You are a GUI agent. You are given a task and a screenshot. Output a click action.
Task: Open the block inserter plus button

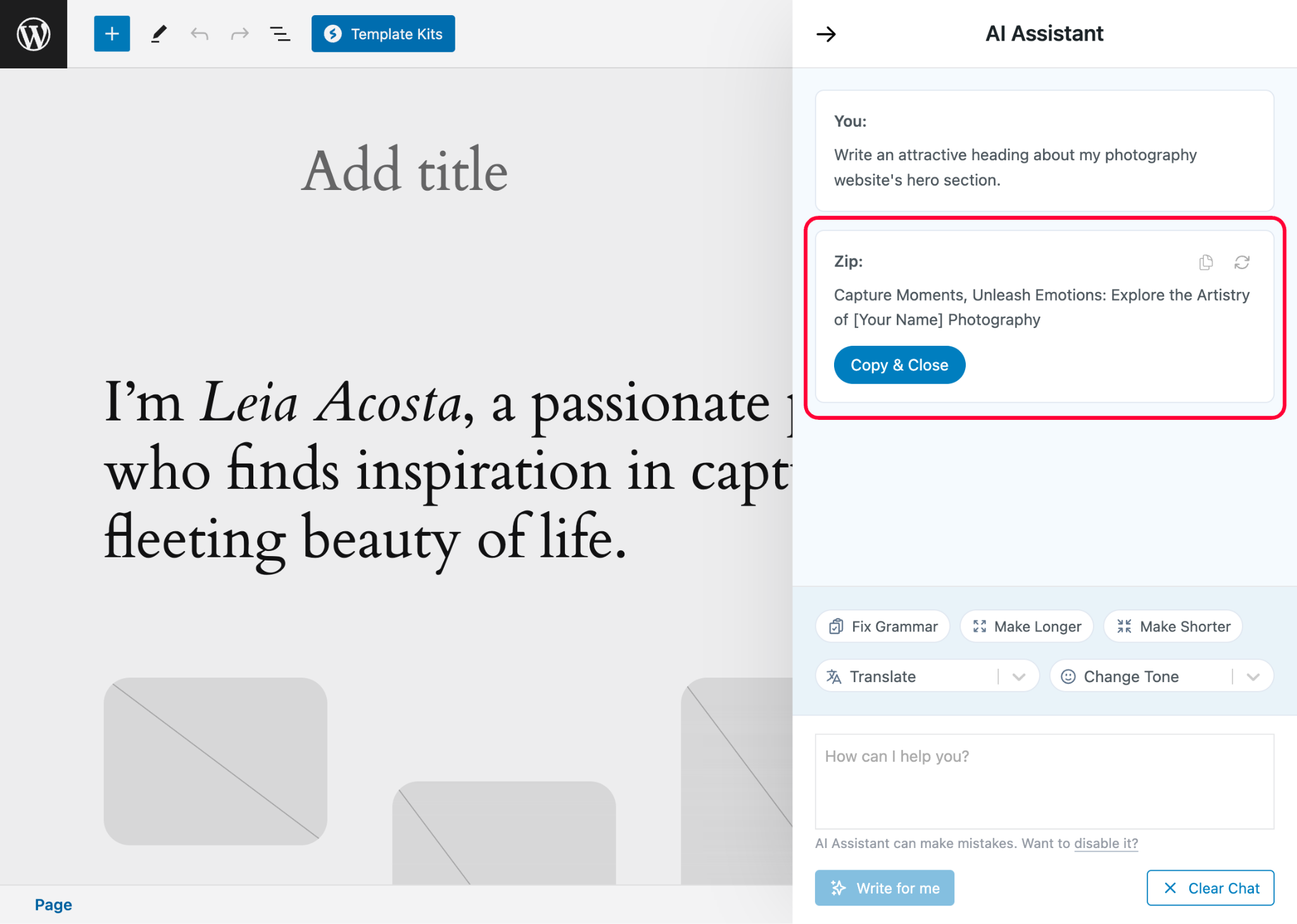[112, 34]
